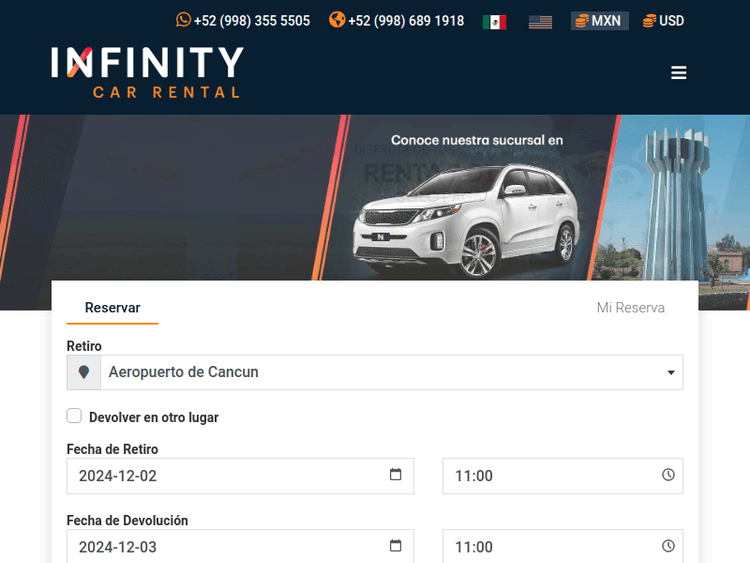This screenshot has height=563, width=750.
Task: Switch to the Reservar tab
Action: 112,308
